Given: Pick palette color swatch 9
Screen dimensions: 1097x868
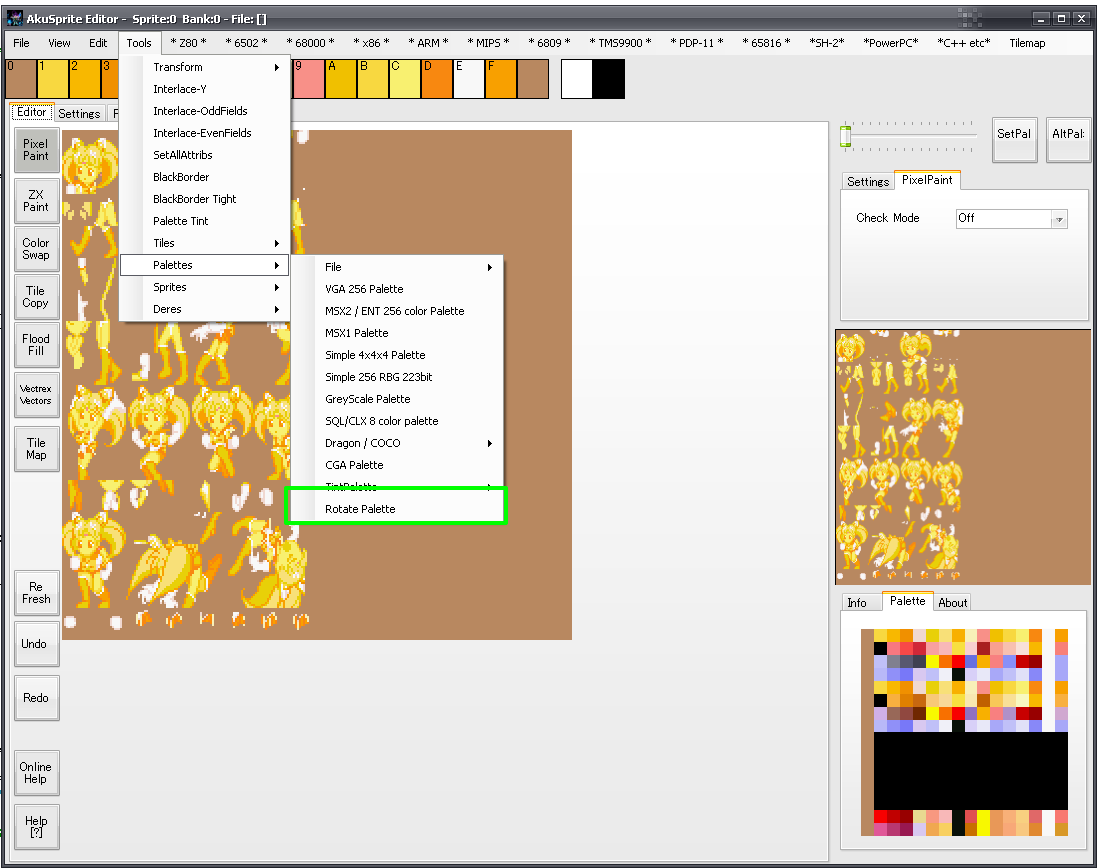Looking at the screenshot, I should (309, 79).
